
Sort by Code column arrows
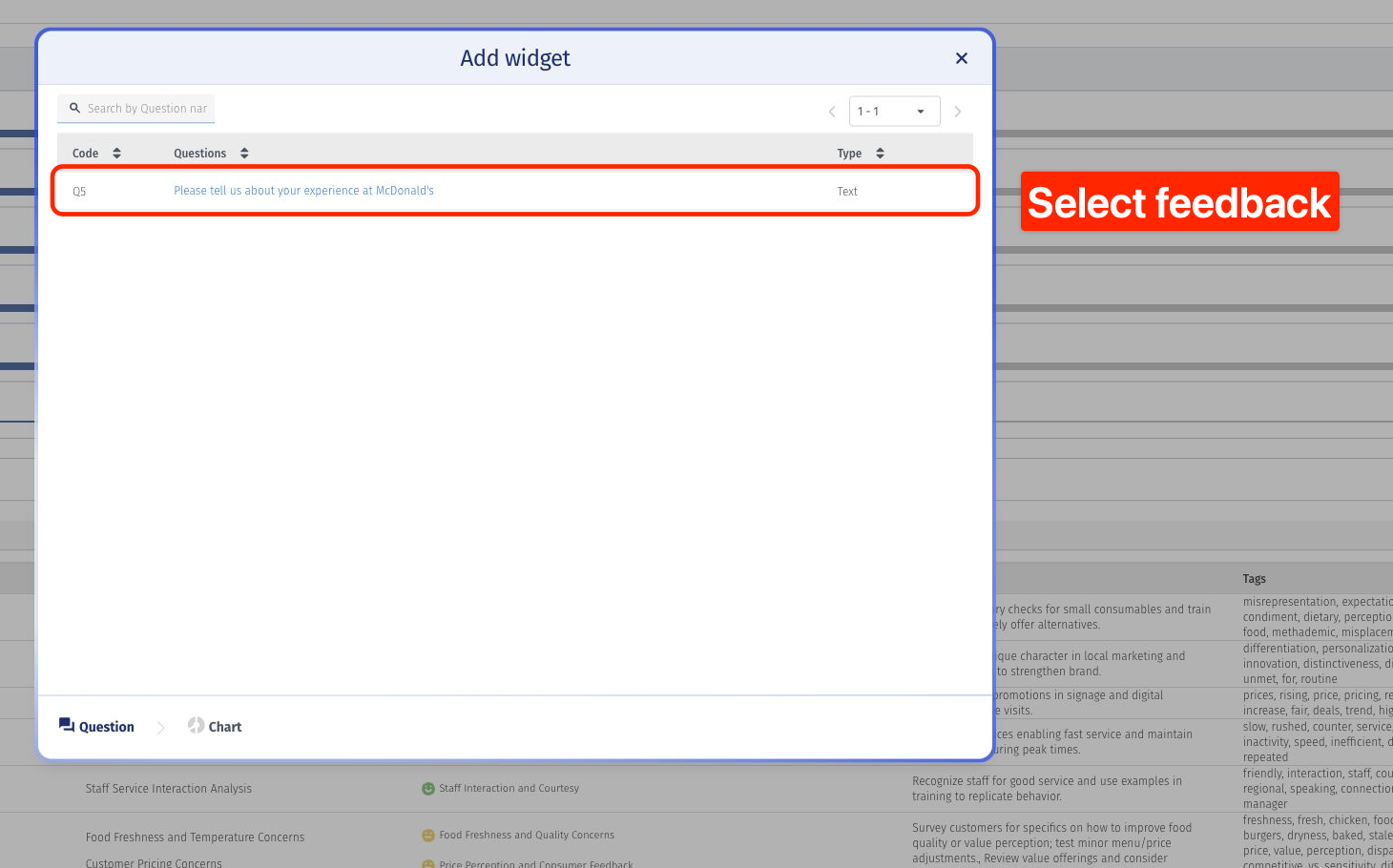(x=116, y=153)
